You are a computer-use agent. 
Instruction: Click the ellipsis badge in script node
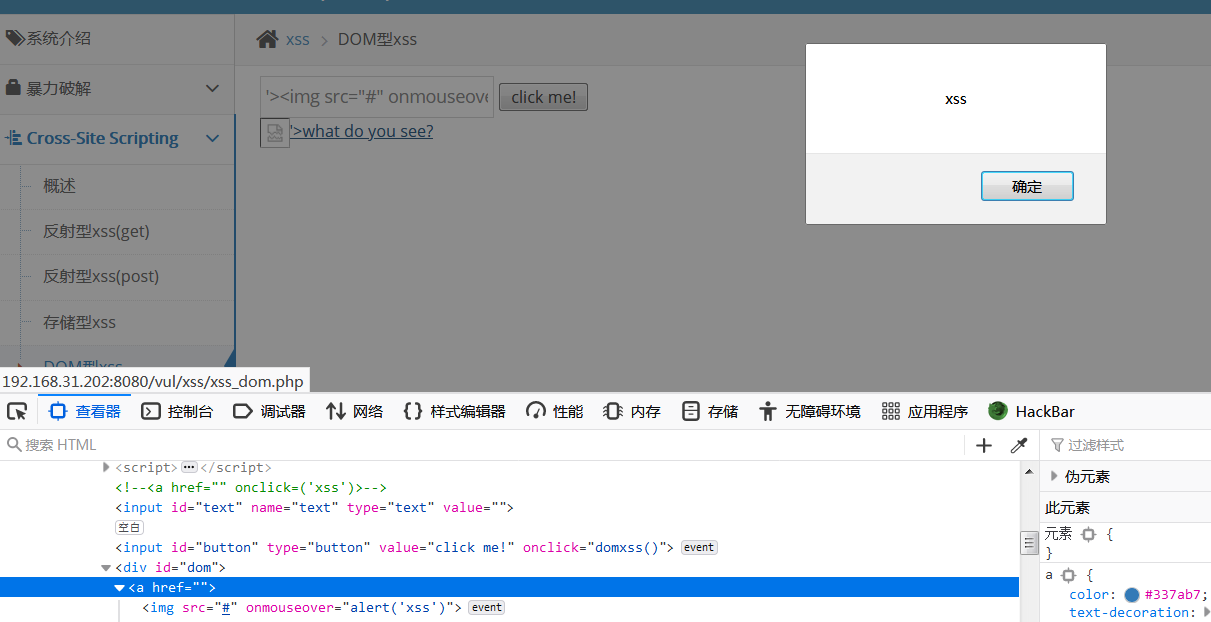189,467
